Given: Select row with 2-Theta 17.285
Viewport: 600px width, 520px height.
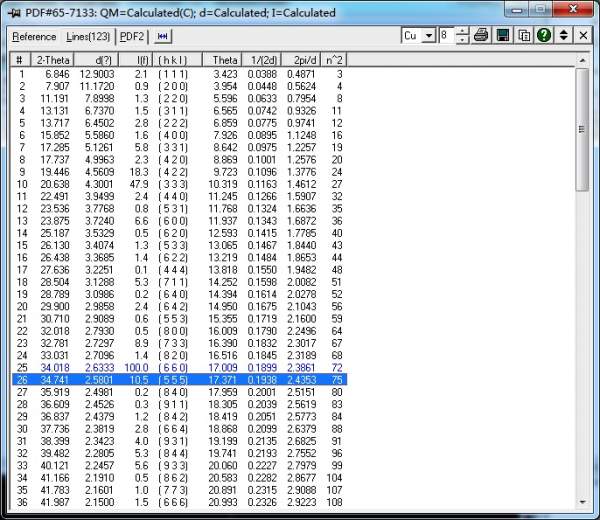Looking at the screenshot, I should click(178, 148).
